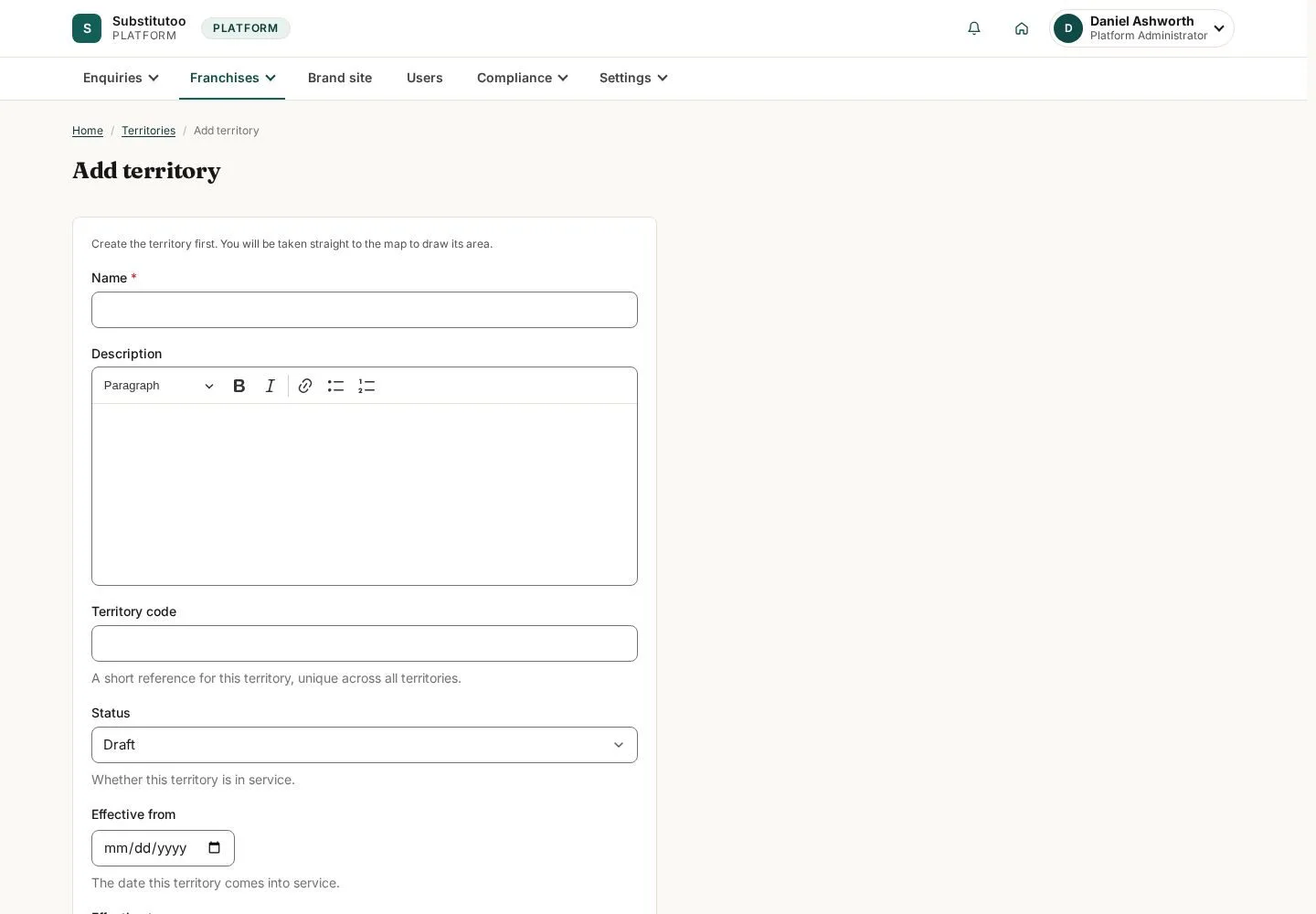Apply italic formatting in Description
The height and width of the screenshot is (914, 1316).
(x=271, y=386)
